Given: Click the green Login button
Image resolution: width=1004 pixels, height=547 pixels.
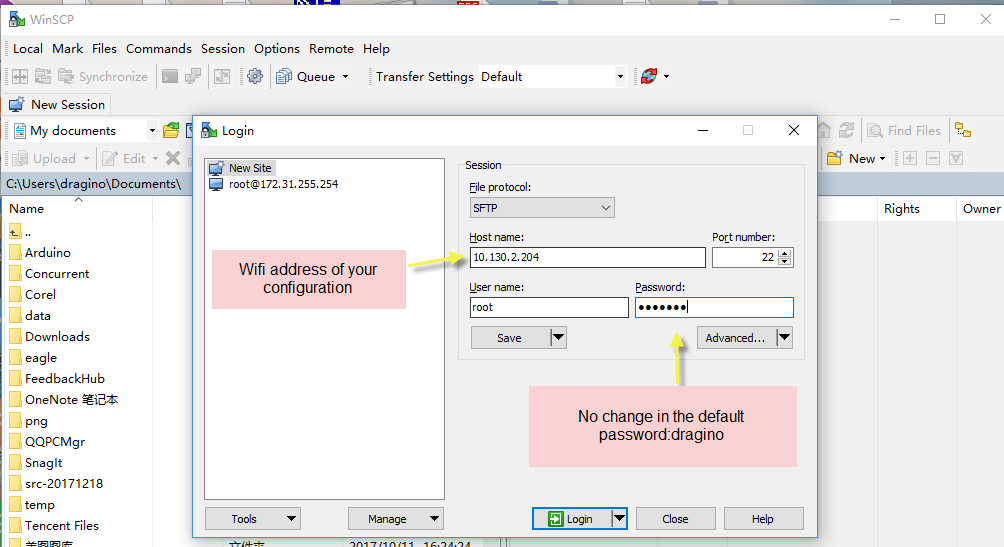Looking at the screenshot, I should coord(571,519).
